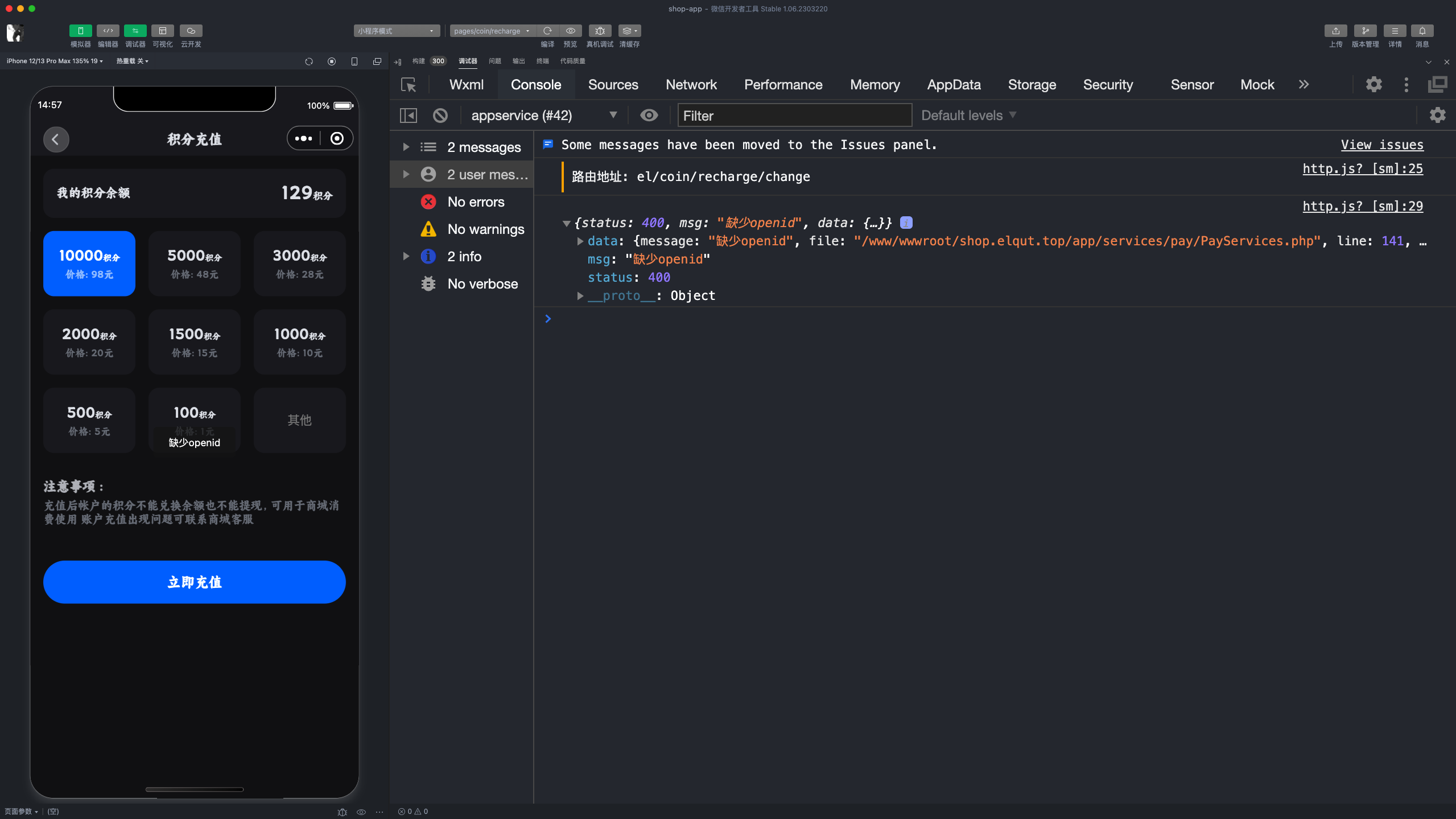Start real device debugging (真机调试)
The height and width of the screenshot is (819, 1456).
(600, 31)
